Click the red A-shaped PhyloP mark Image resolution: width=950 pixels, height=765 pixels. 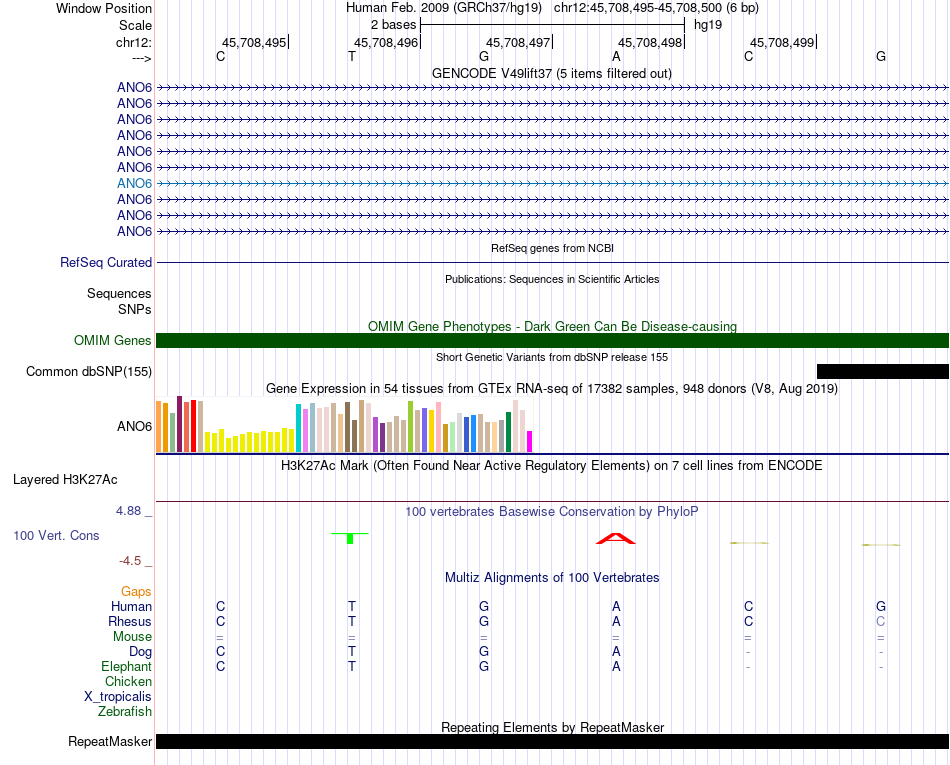[616, 538]
